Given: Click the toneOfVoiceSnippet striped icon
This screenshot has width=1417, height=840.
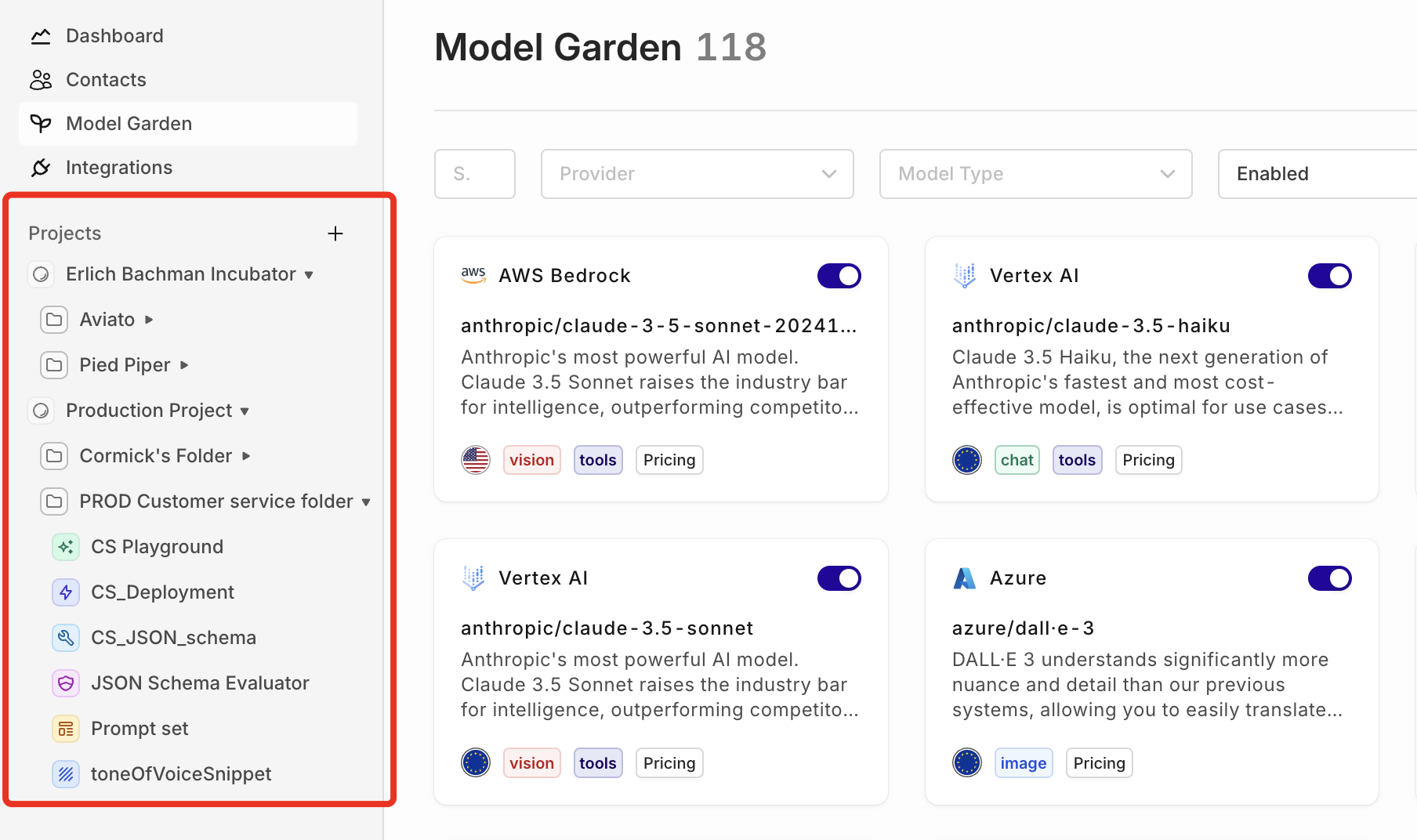Looking at the screenshot, I should tap(66, 774).
